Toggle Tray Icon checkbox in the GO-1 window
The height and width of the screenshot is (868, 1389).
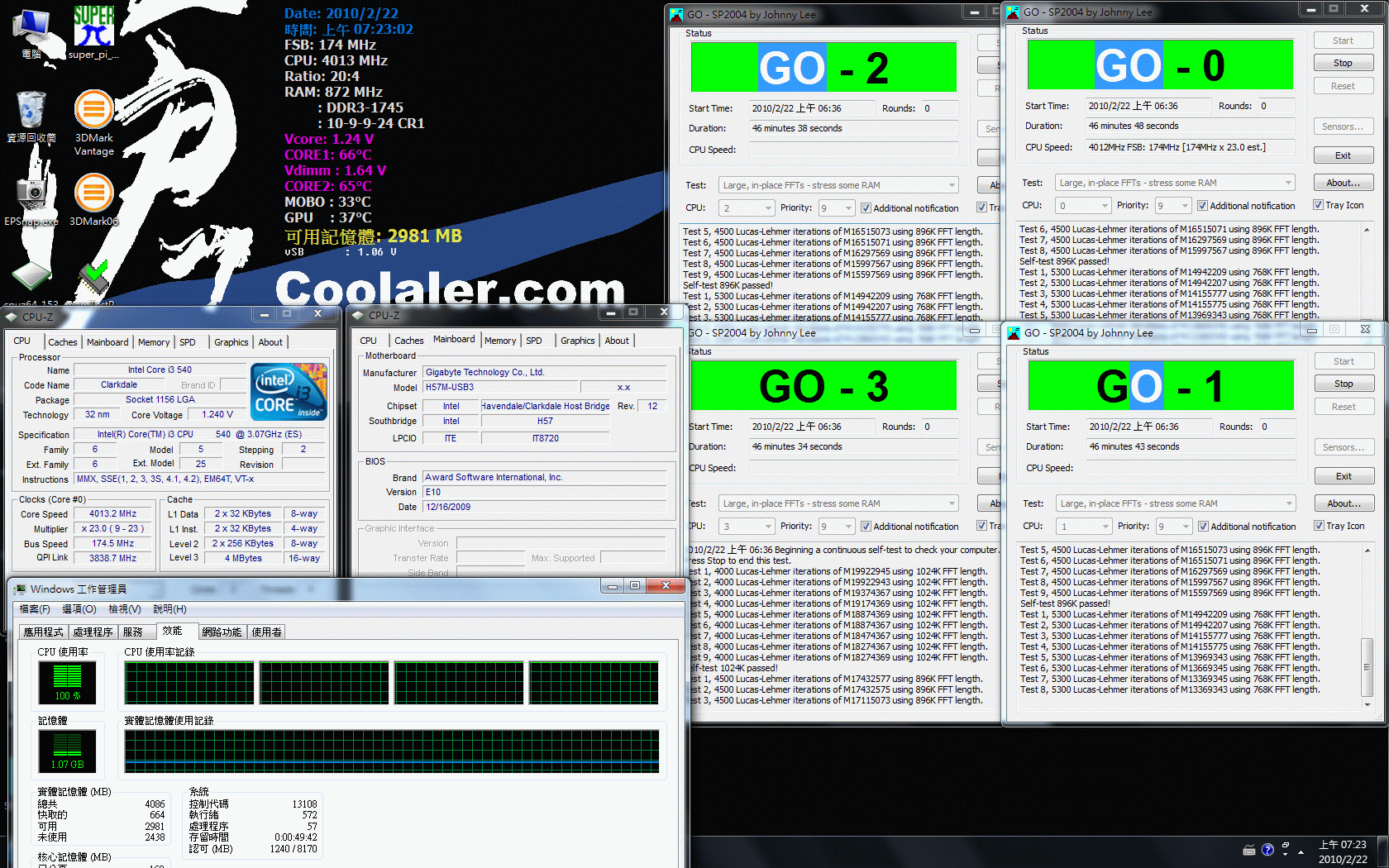1320,526
